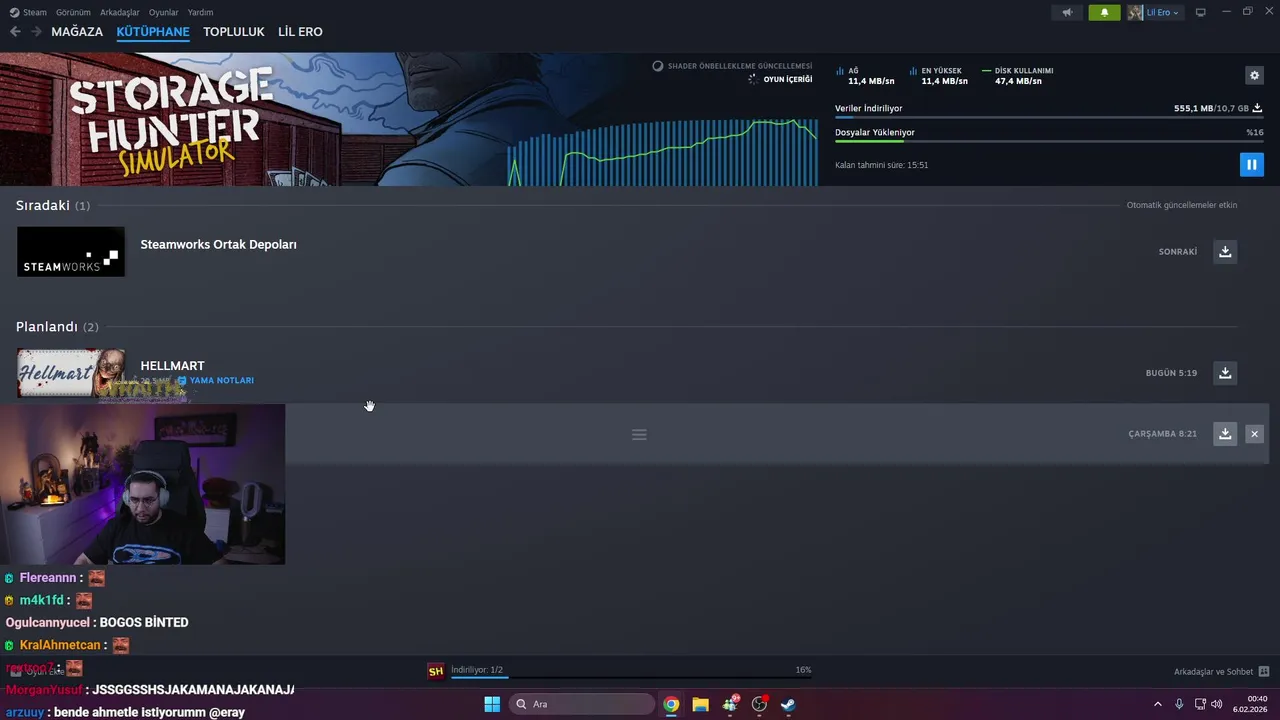The height and width of the screenshot is (720, 1280).
Task: Open the Steam taskbar icon
Action: point(788,704)
